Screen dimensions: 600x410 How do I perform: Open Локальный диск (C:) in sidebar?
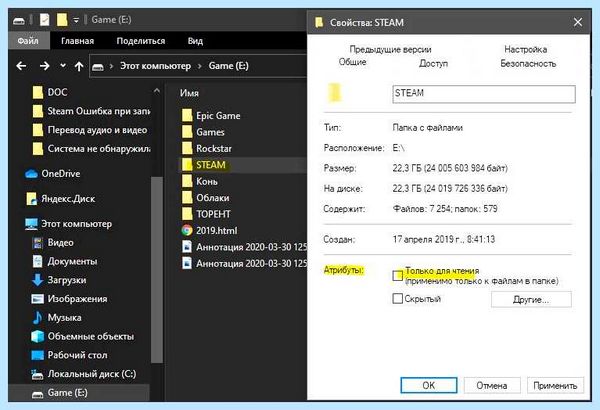click(x=83, y=374)
